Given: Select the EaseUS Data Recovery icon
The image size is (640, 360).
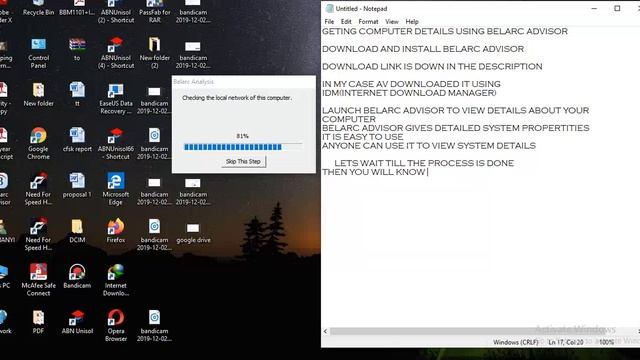Looking at the screenshot, I should pyautogui.click(x=116, y=98).
